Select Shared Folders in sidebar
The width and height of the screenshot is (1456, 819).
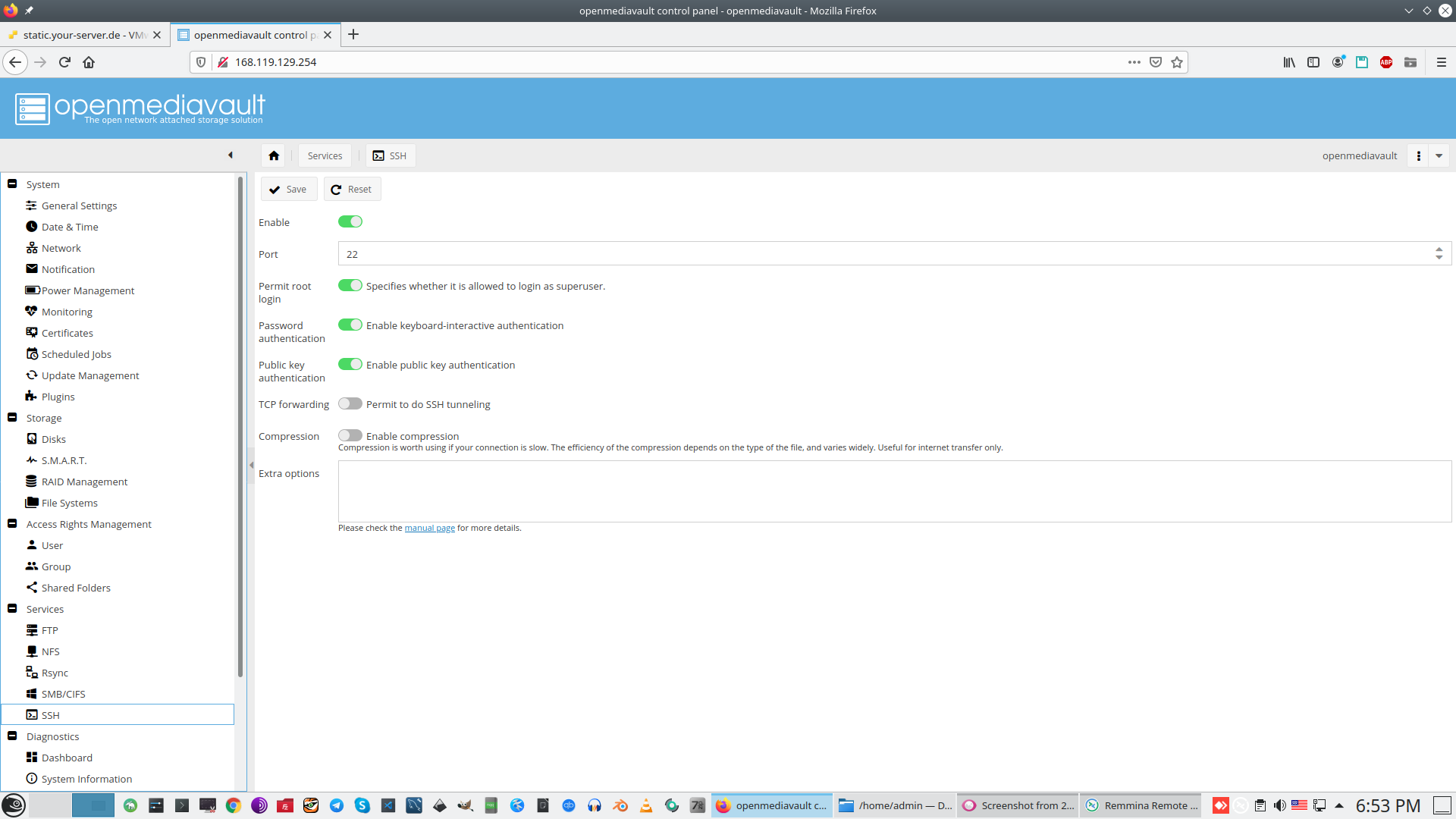(76, 588)
